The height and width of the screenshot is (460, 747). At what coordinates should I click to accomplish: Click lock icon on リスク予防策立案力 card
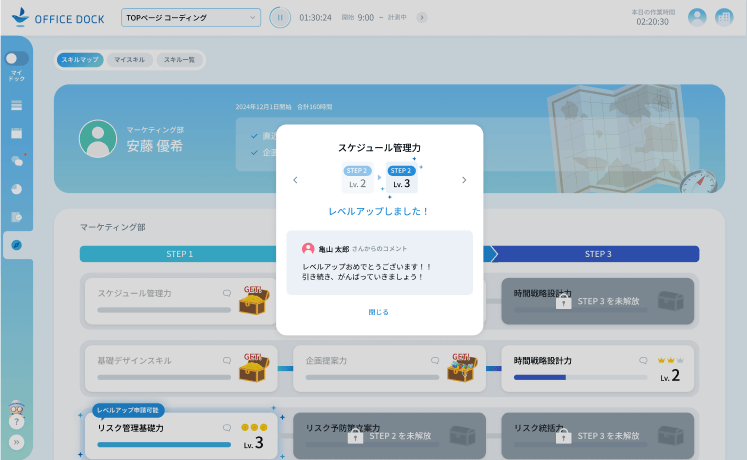point(355,436)
